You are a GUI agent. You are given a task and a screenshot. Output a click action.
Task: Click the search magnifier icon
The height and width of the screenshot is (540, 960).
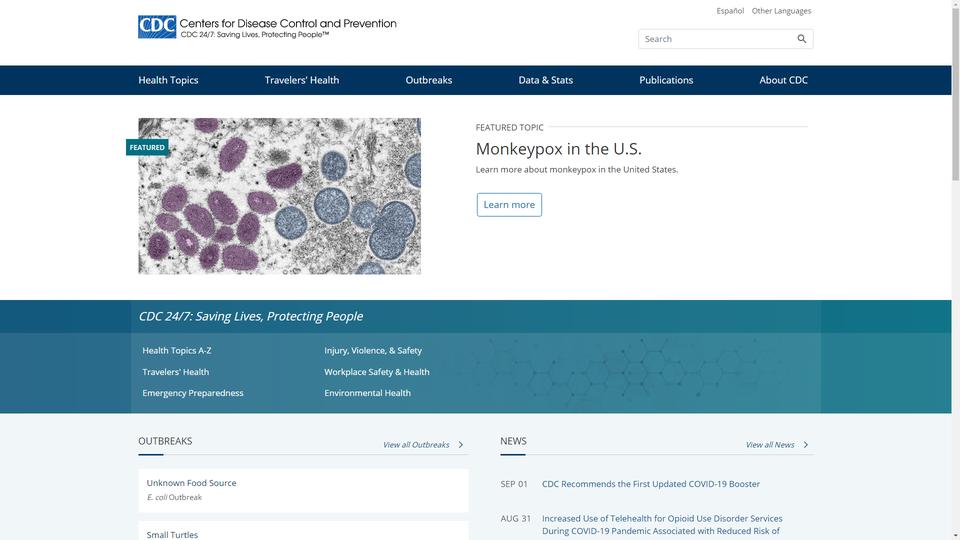[x=801, y=39]
